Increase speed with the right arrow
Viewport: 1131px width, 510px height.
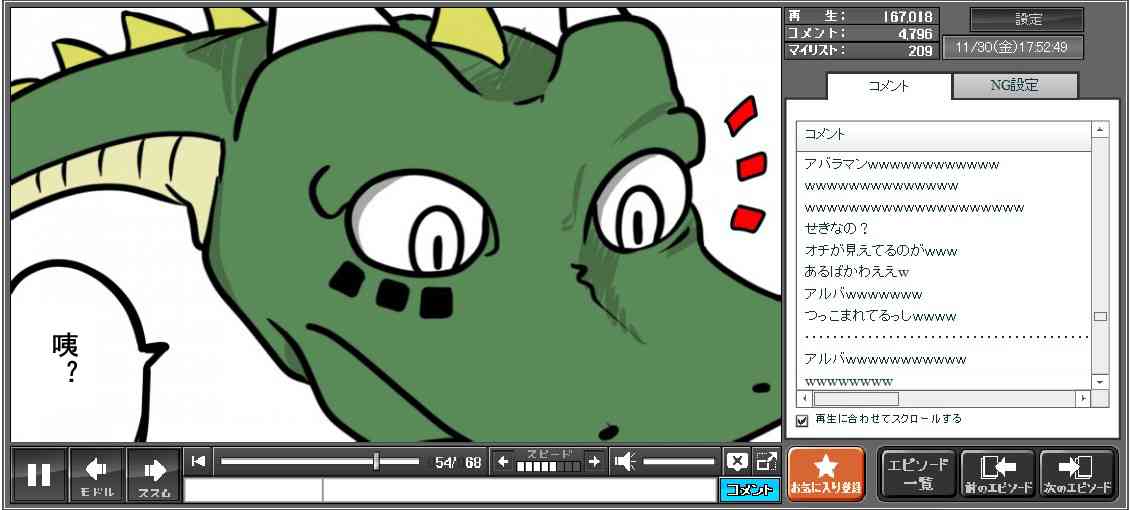tap(594, 461)
